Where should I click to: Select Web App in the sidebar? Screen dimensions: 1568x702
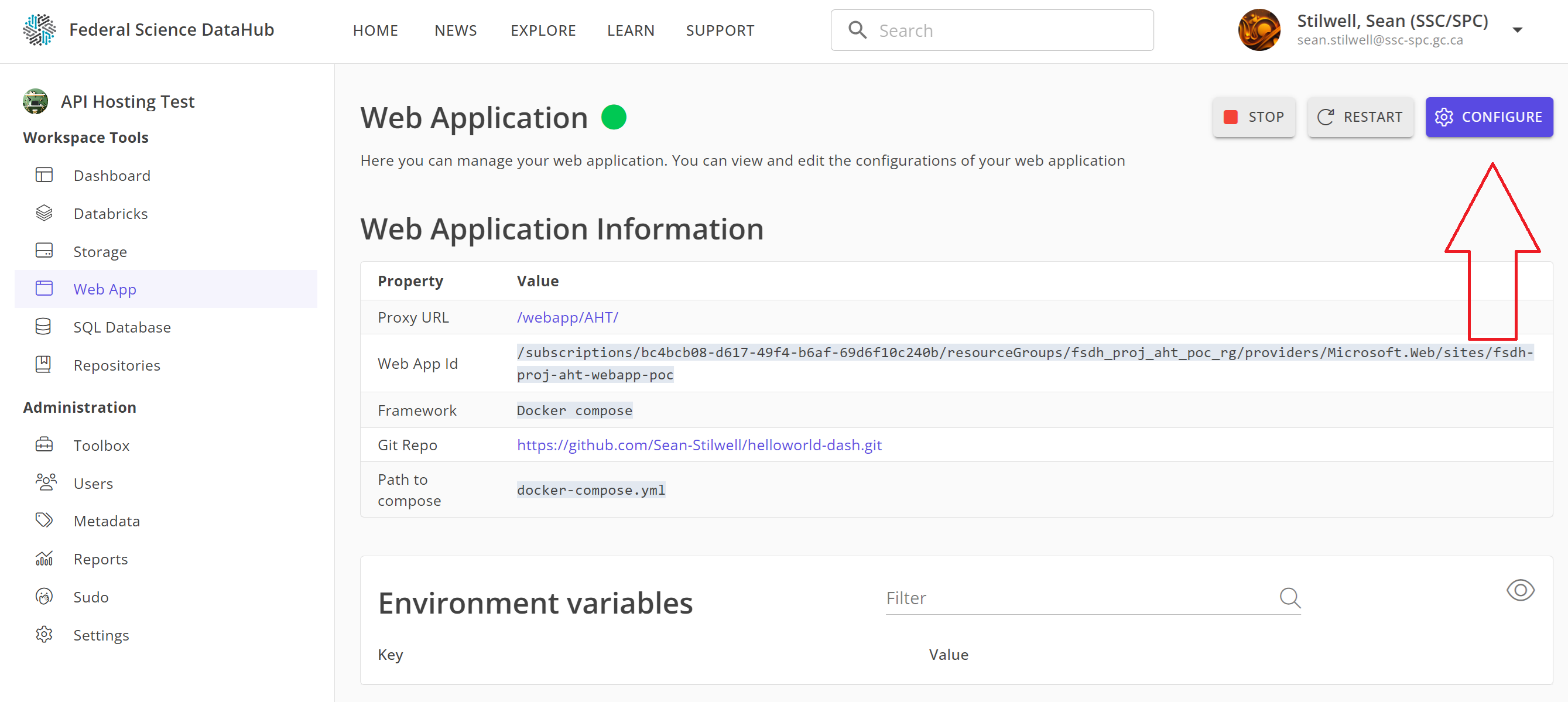(x=105, y=289)
